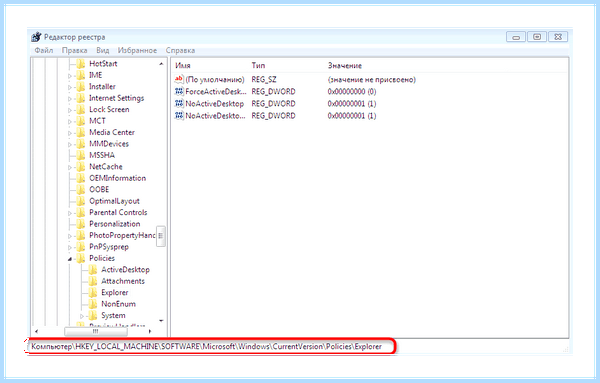This screenshot has height=383, width=600.
Task: Select the Parental Controls folder icon
Action: click(x=81, y=212)
